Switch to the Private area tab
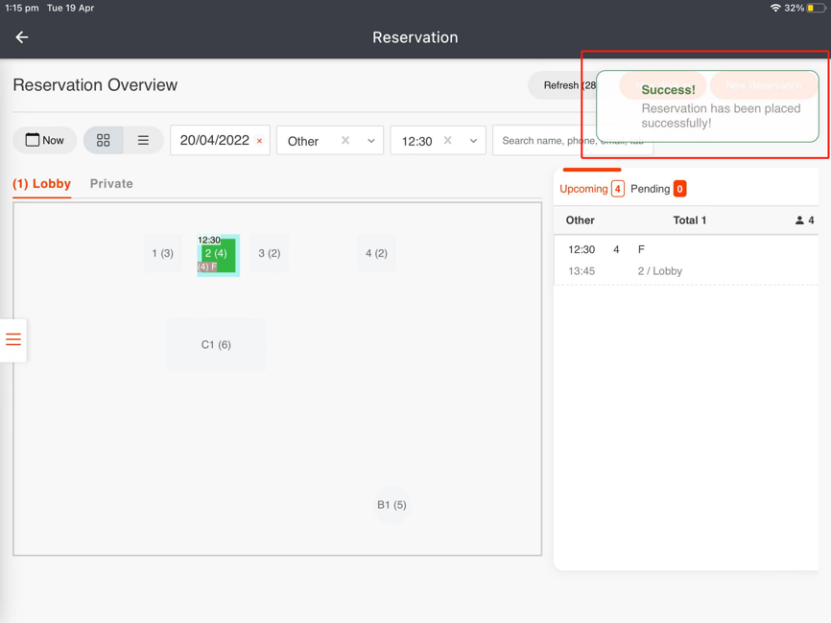 (111, 184)
